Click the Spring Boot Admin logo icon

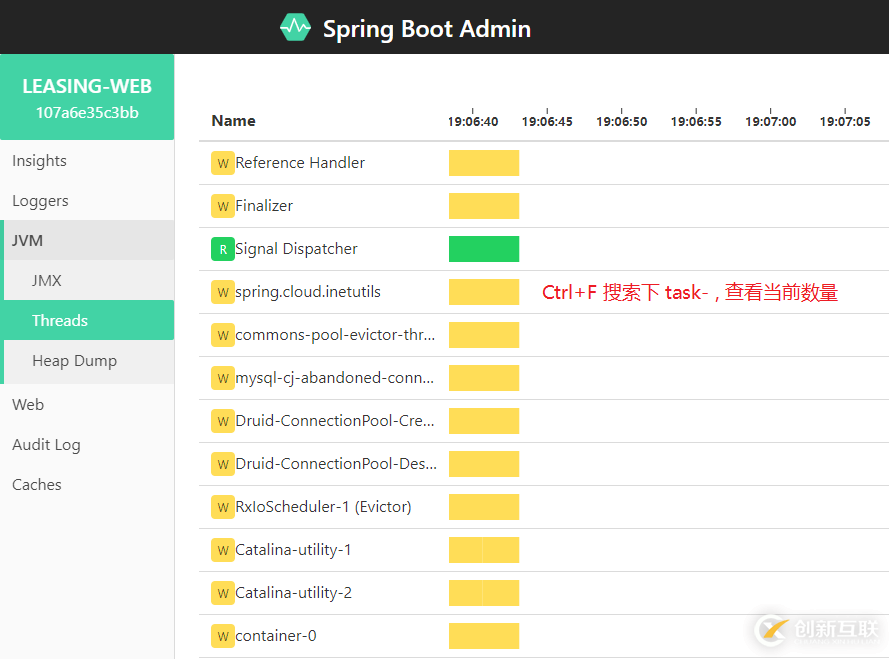pos(294,27)
